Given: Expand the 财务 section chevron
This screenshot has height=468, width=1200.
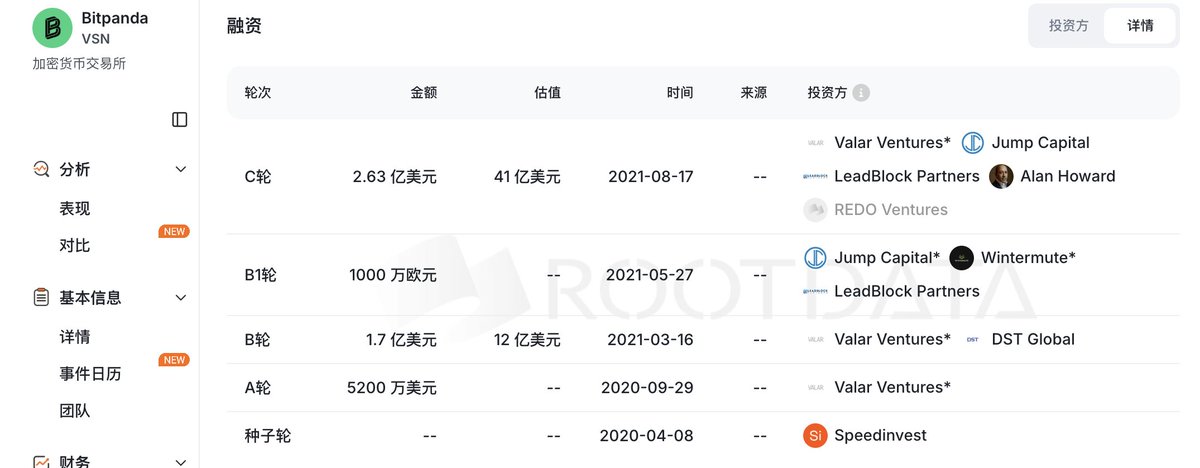Looking at the screenshot, I should (x=181, y=462).
